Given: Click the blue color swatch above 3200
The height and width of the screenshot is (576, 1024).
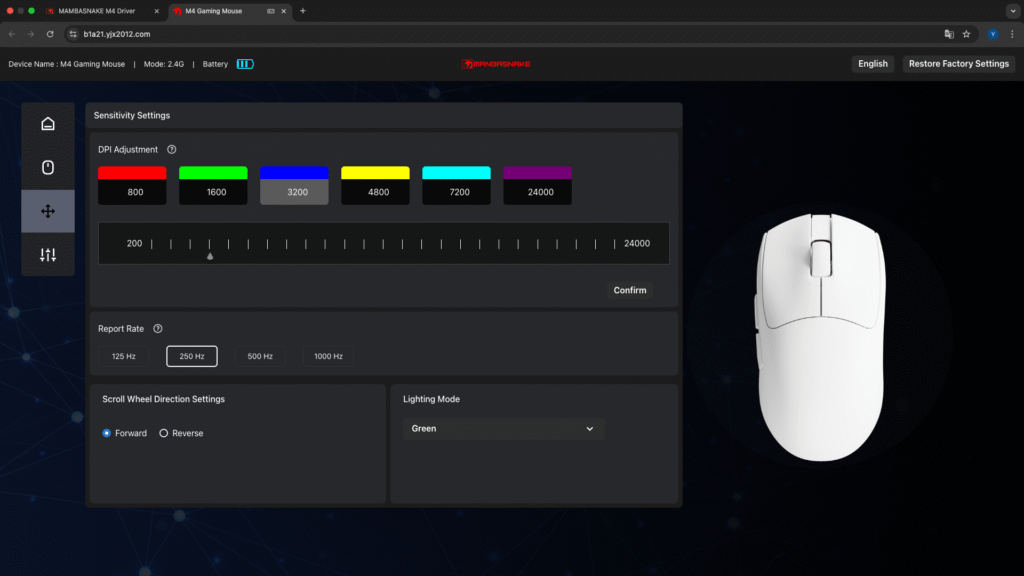Looking at the screenshot, I should (x=294, y=172).
